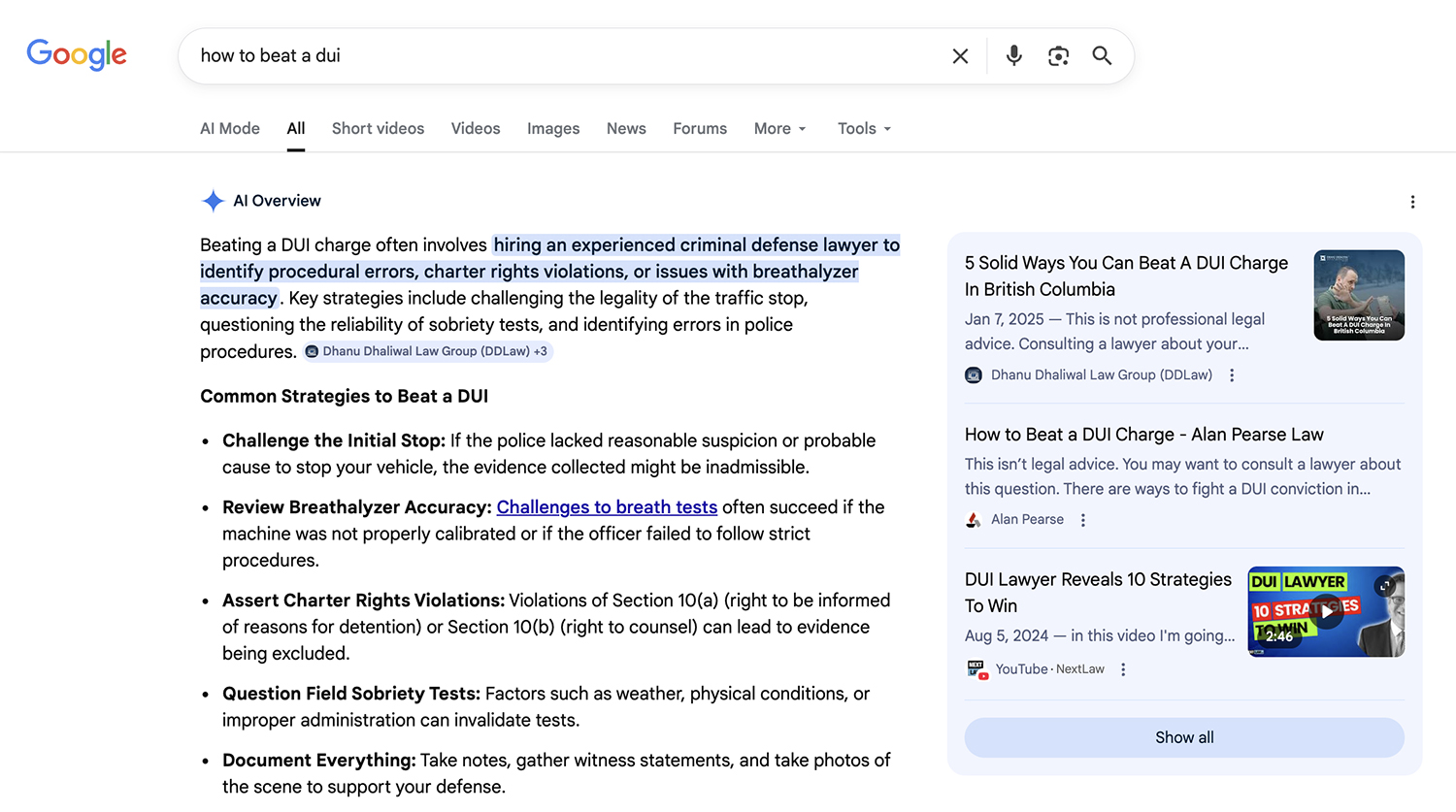Open the DDLaw +3 sources chip

pyautogui.click(x=427, y=350)
